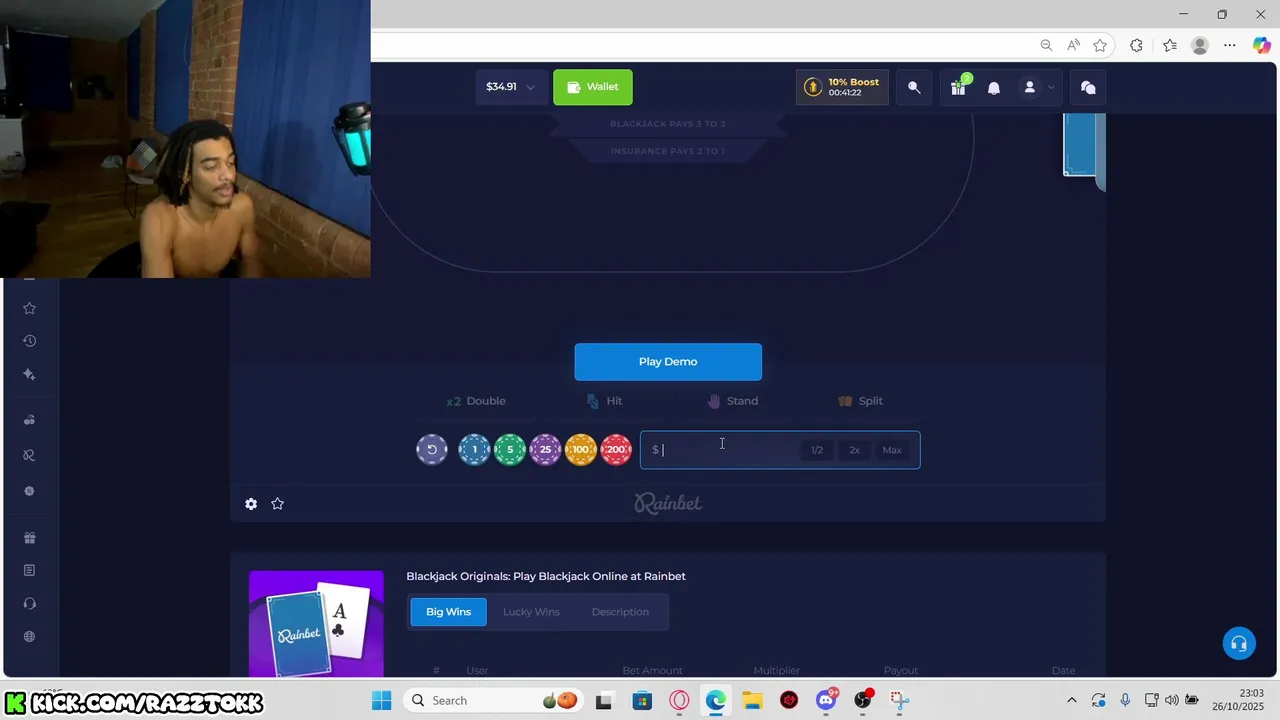The image size is (1280, 720).
Task: Select the green 5 chip
Action: 510,450
